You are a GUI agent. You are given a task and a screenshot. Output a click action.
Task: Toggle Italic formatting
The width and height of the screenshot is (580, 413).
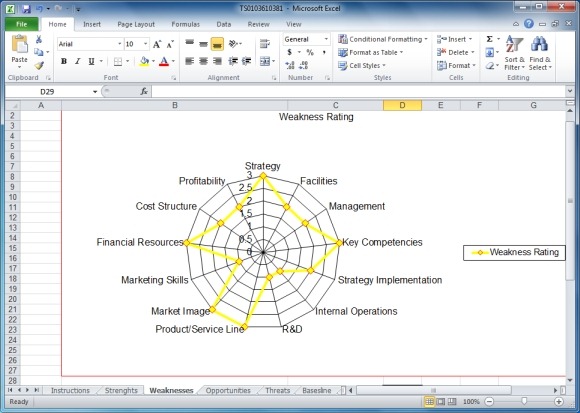pos(77,61)
